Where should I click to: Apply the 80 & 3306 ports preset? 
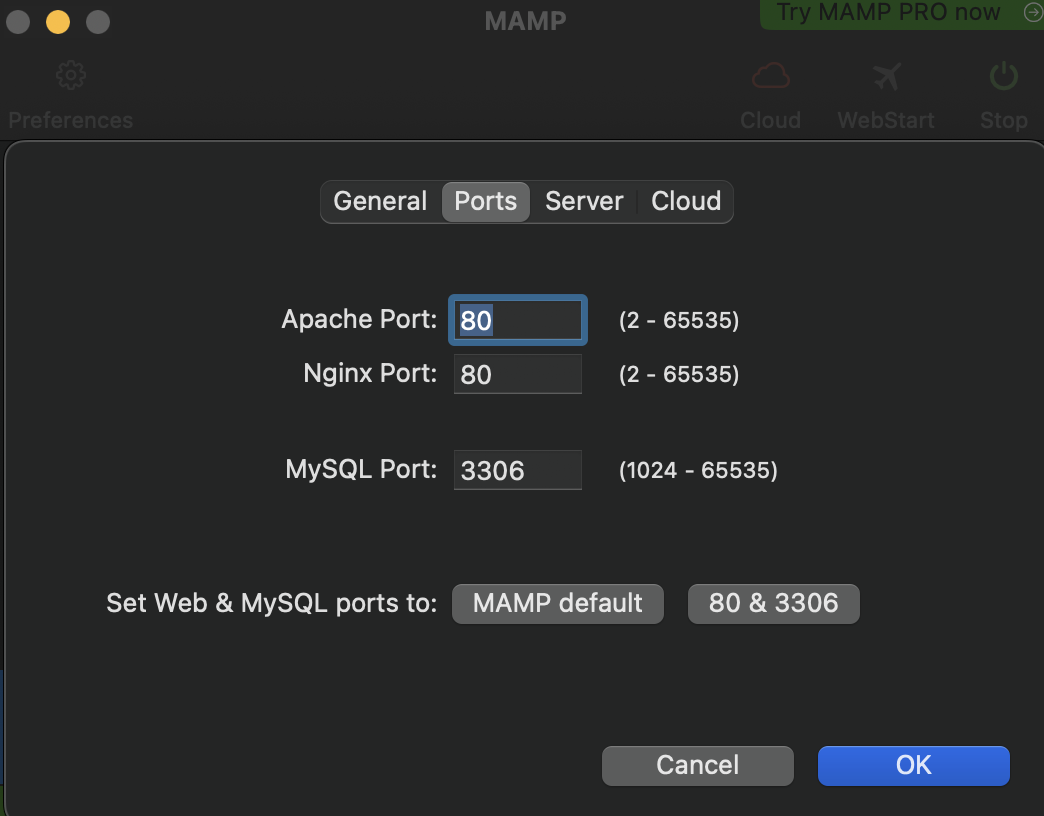coord(773,603)
